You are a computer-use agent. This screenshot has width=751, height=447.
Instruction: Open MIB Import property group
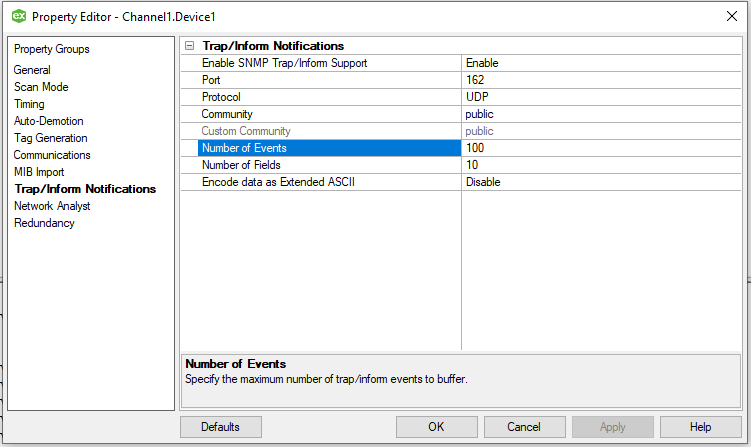click(39, 172)
